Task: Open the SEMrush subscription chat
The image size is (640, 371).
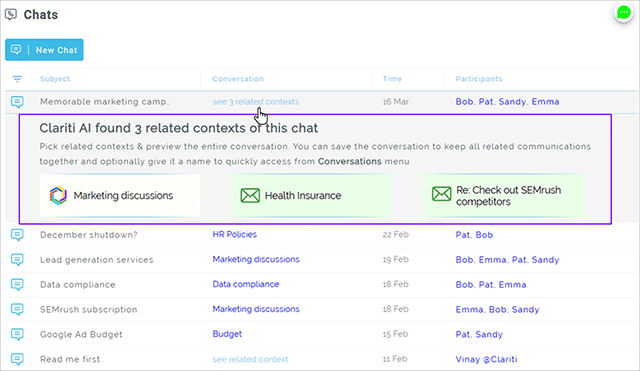Action: (x=89, y=309)
